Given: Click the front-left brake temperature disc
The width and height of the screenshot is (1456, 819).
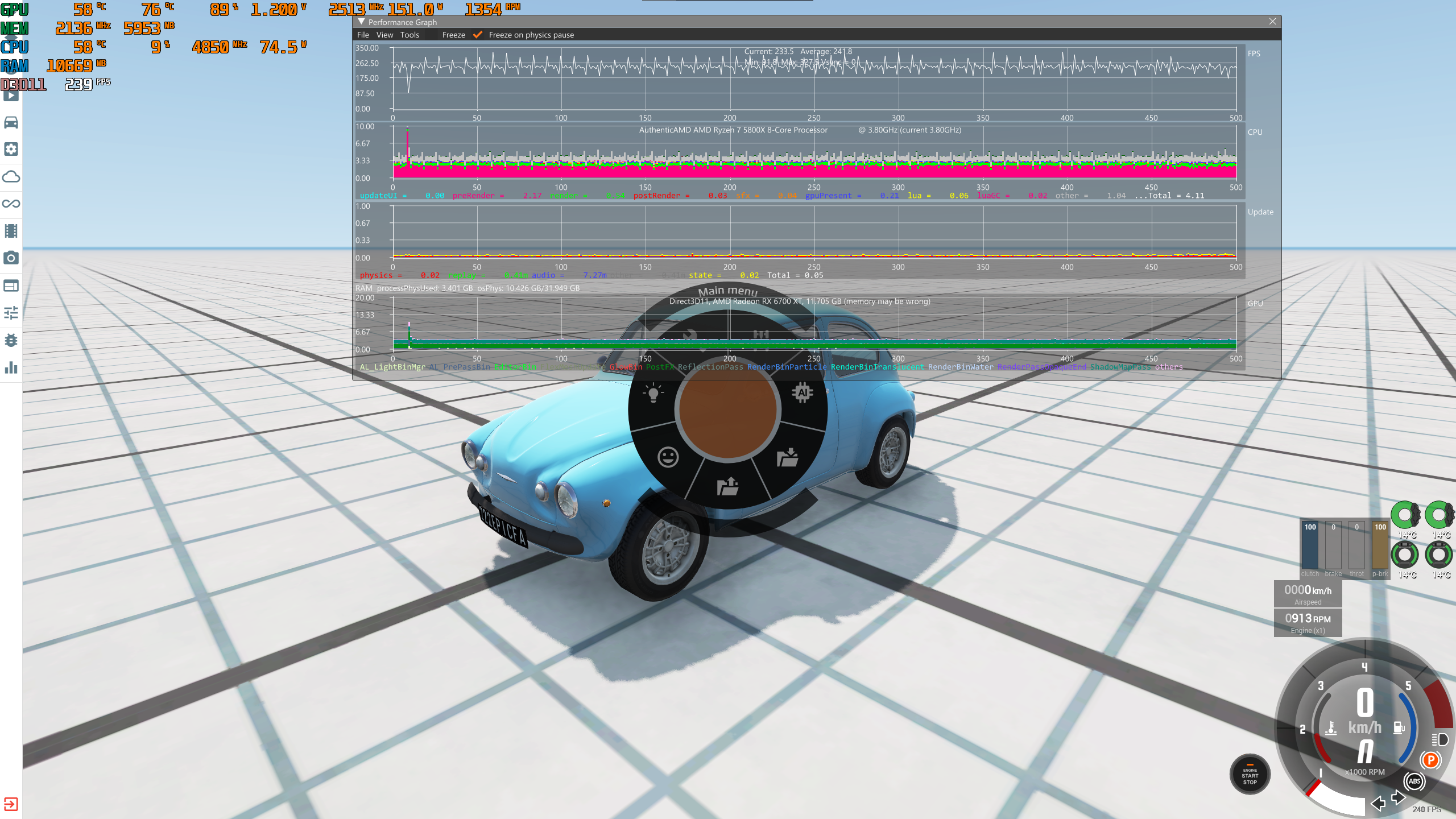Looking at the screenshot, I should click(1405, 515).
